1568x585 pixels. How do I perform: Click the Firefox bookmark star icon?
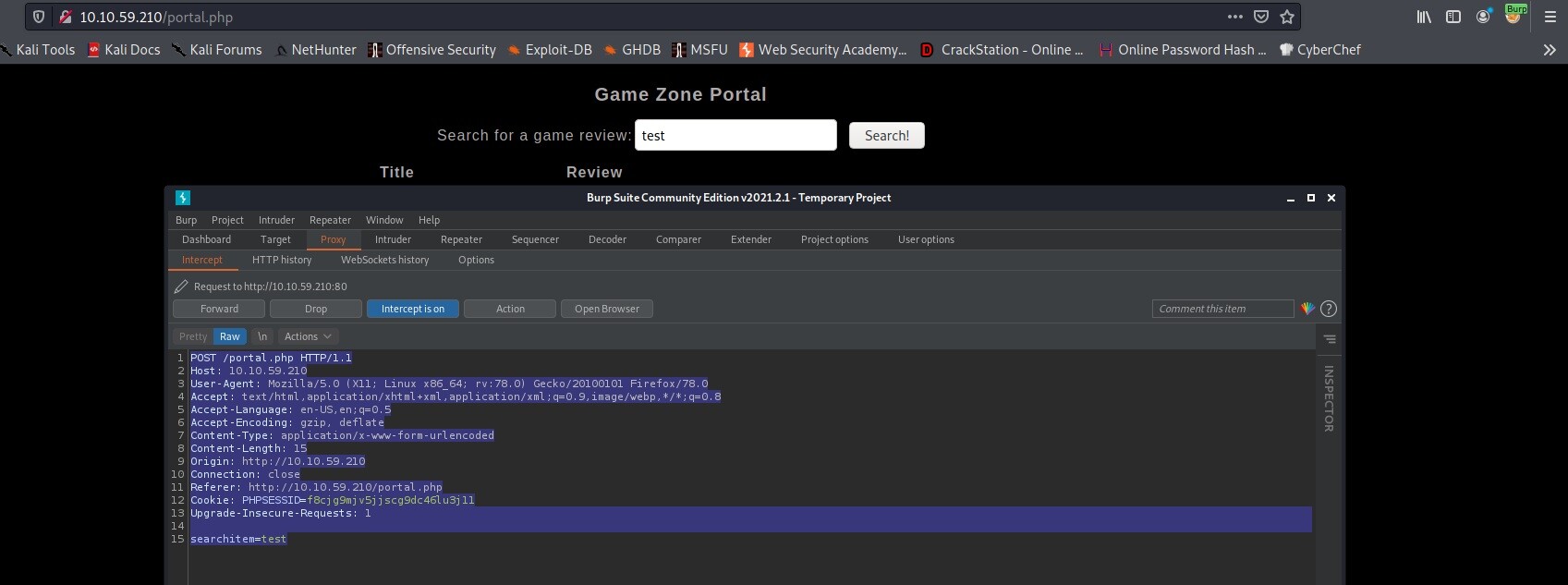tap(1287, 17)
